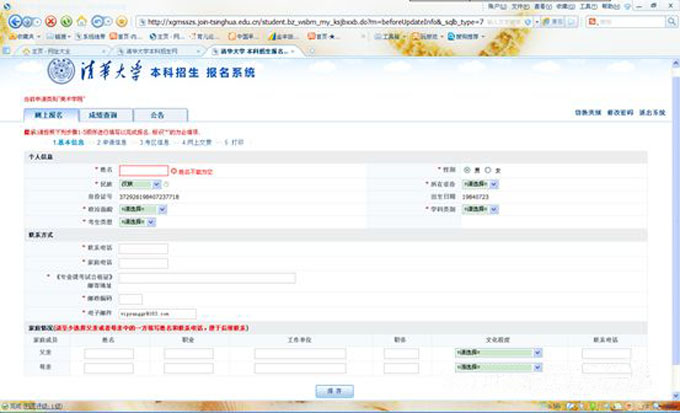The image size is (680, 413).
Task: Click mother's 工作单位 workplace field
Action: click(300, 368)
